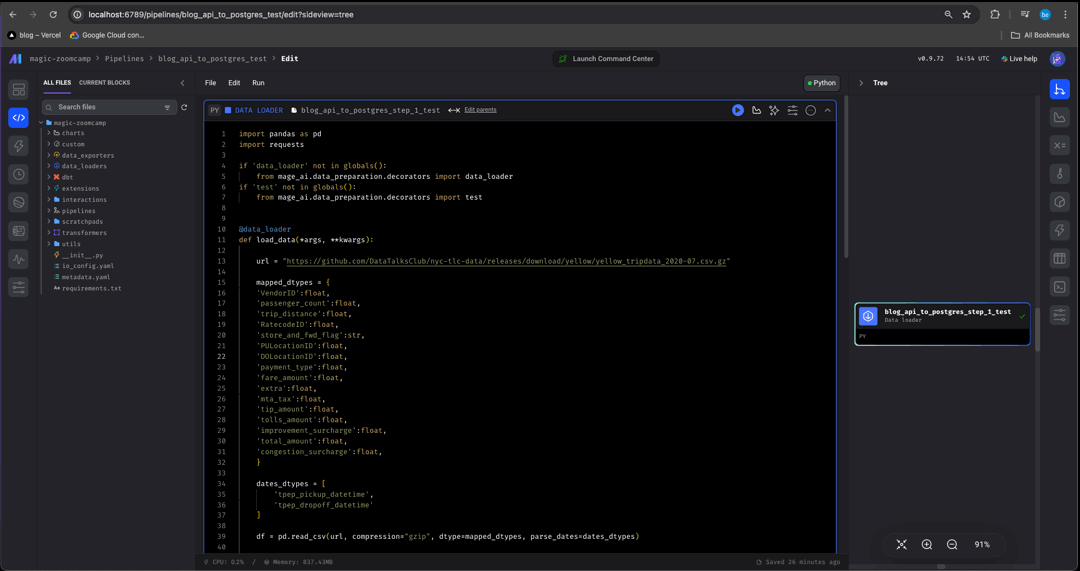Go to Pipelines in breadcrumb

coord(125,59)
